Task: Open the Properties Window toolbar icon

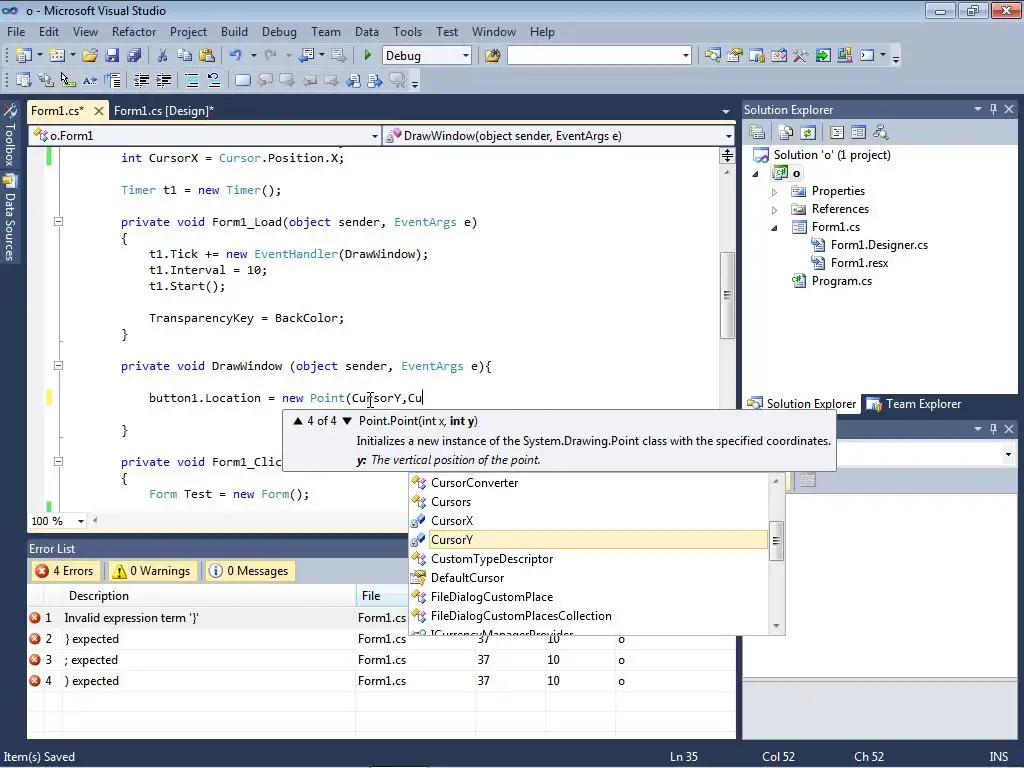Action: pyautogui.click(x=735, y=56)
